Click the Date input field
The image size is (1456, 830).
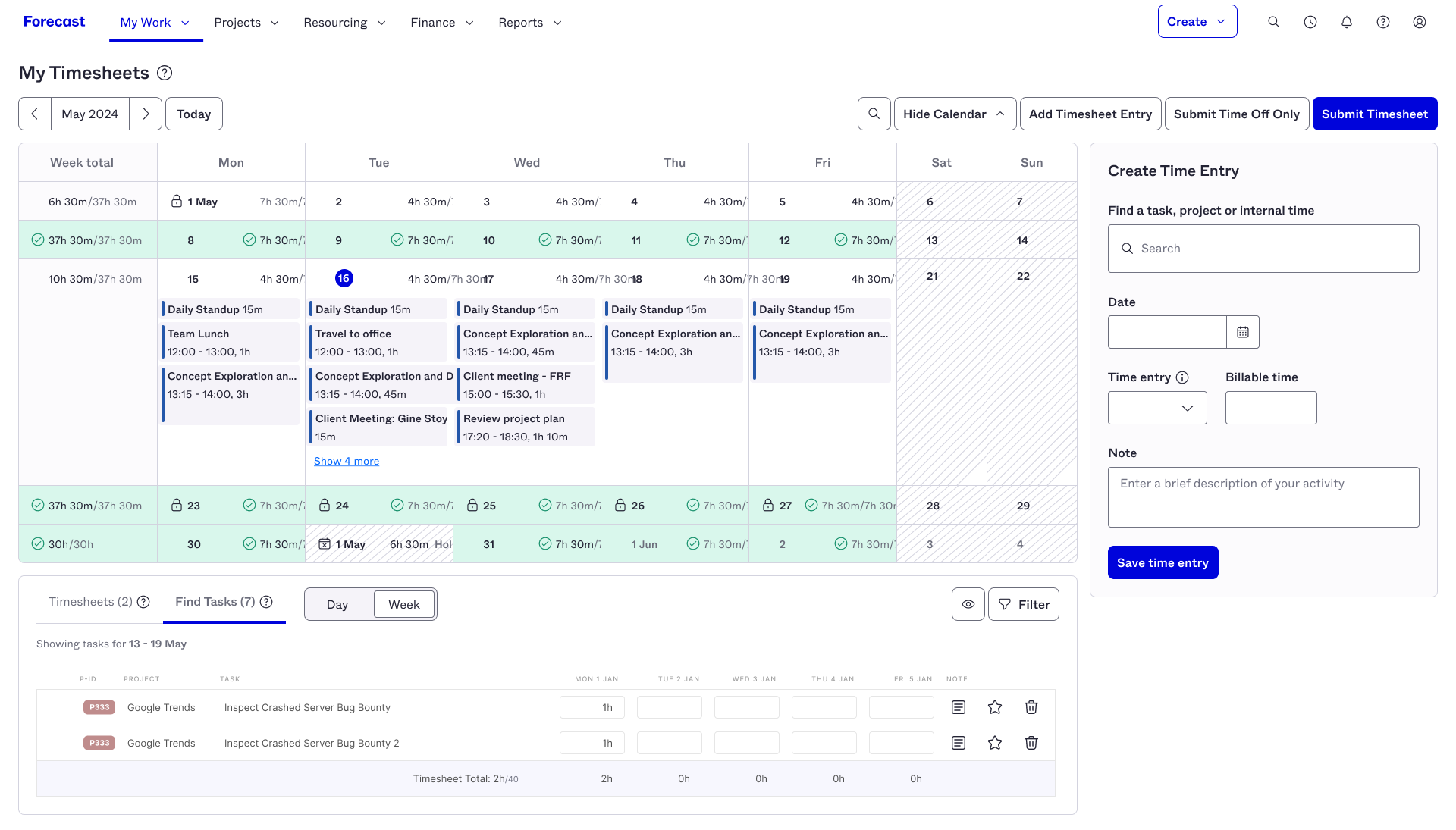tap(1167, 332)
